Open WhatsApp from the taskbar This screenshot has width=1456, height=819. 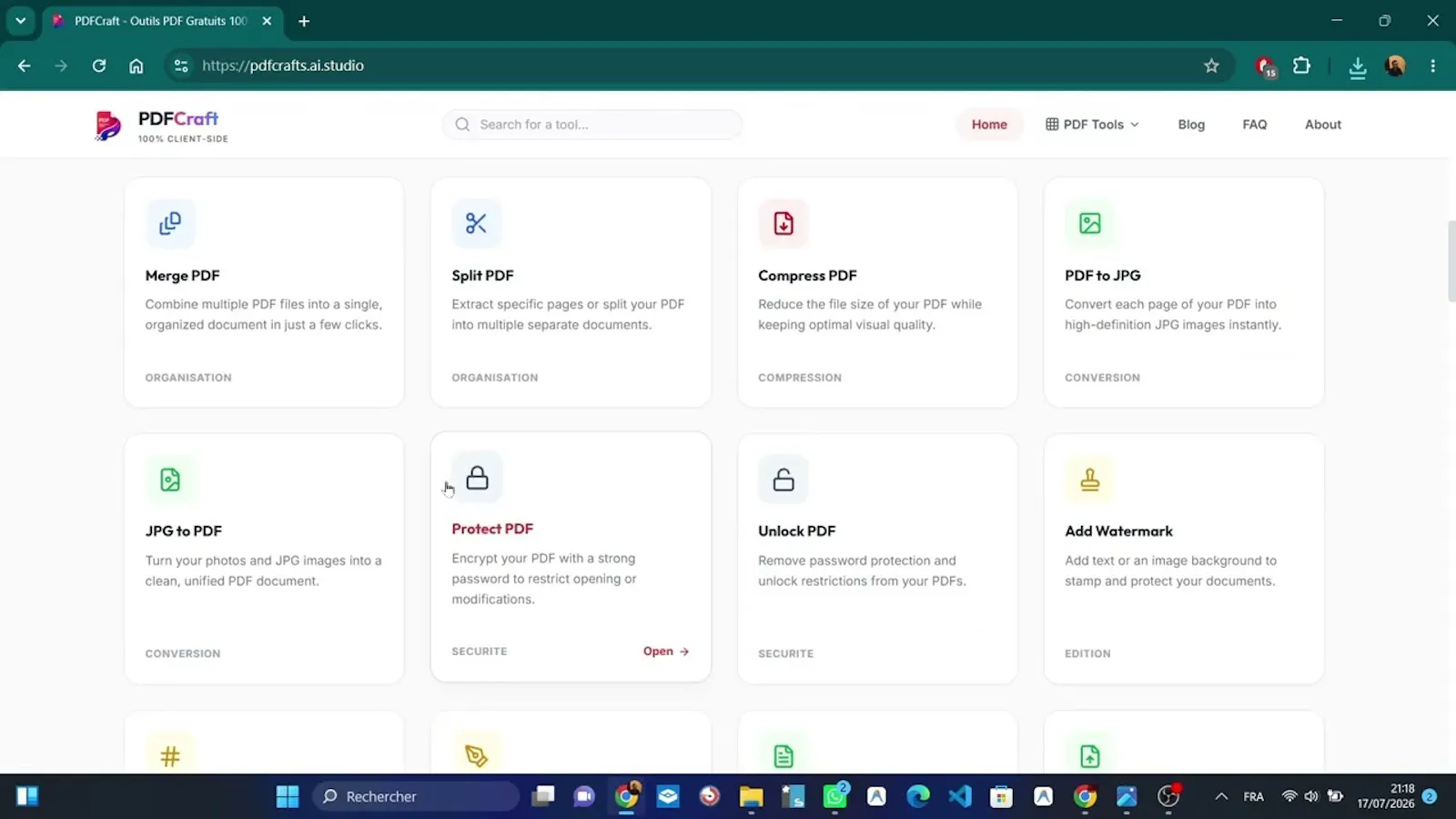(835, 796)
